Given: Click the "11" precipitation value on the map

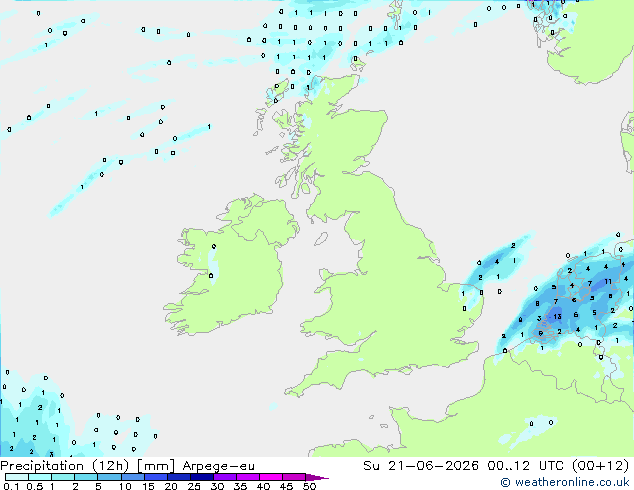Looking at the screenshot, I should (608, 281).
